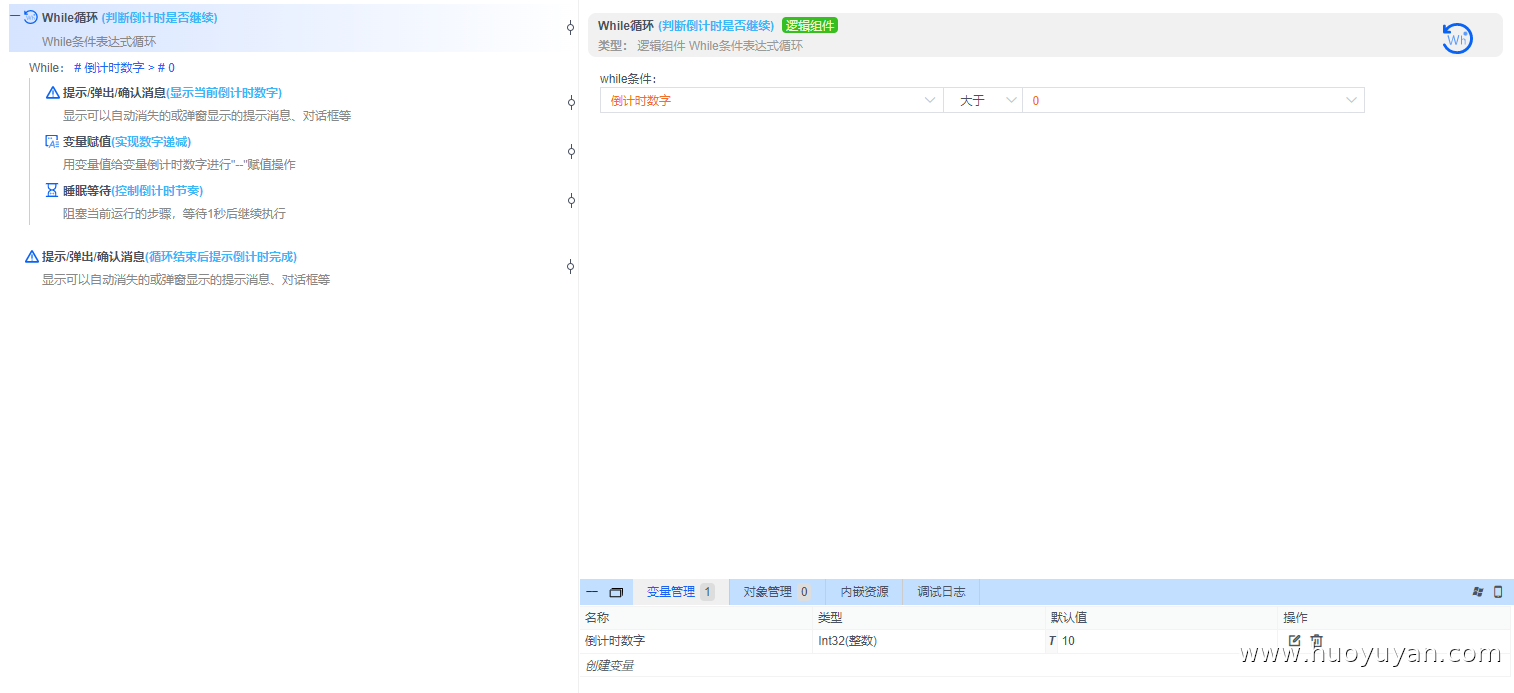This screenshot has width=1514, height=693.
Task: Click connector handle beside 睡眠等待 step
Action: point(571,200)
